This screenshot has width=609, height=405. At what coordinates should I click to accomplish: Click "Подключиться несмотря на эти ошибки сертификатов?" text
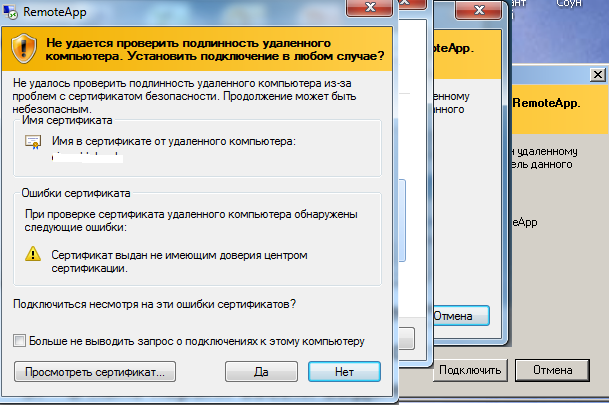155,304
